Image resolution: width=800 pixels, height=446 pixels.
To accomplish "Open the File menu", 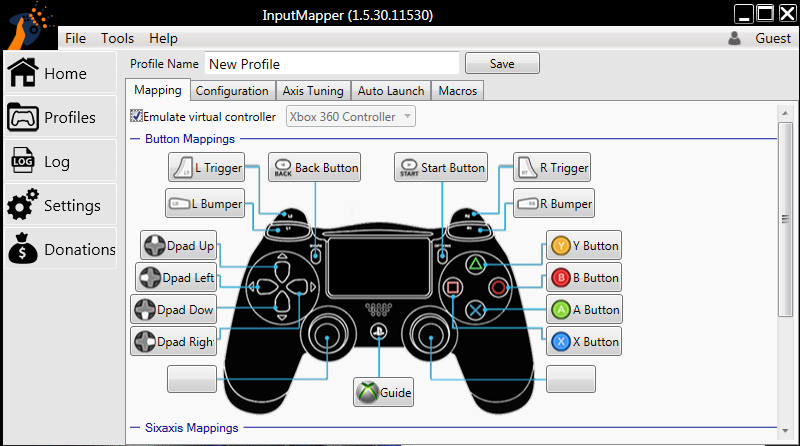I will click(x=76, y=38).
